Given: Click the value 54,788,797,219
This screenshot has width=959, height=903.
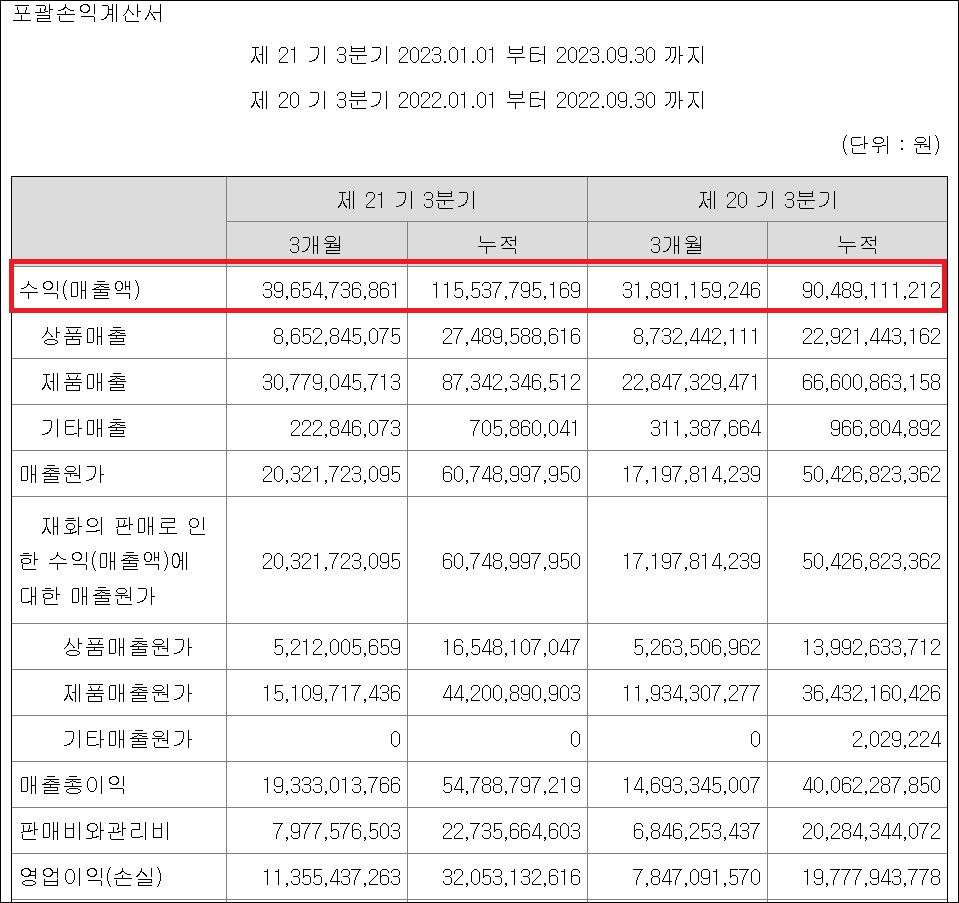Looking at the screenshot, I should click(511, 786).
